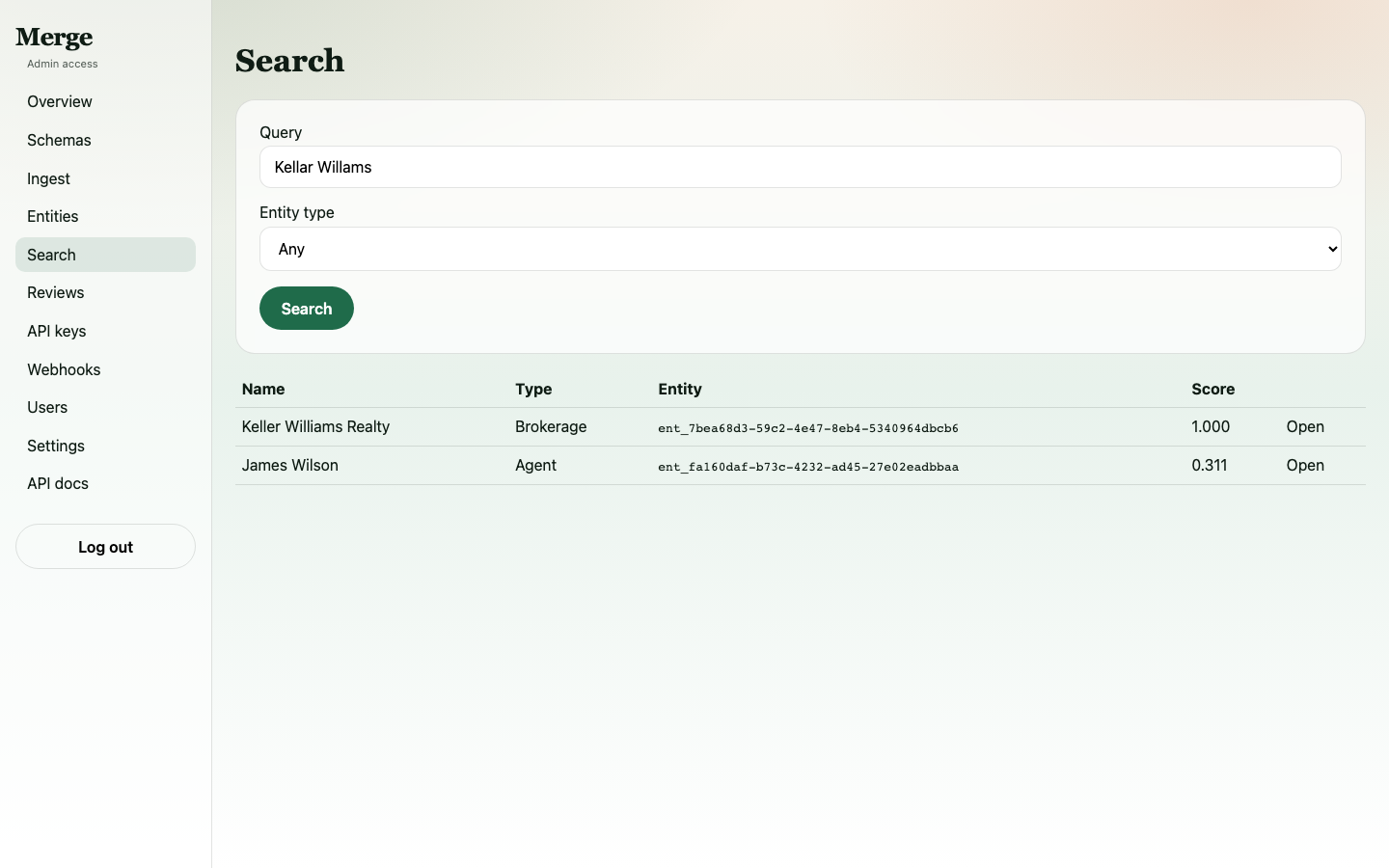Open the Keller Williams Realty result
This screenshot has width=1389, height=868.
click(x=1305, y=426)
